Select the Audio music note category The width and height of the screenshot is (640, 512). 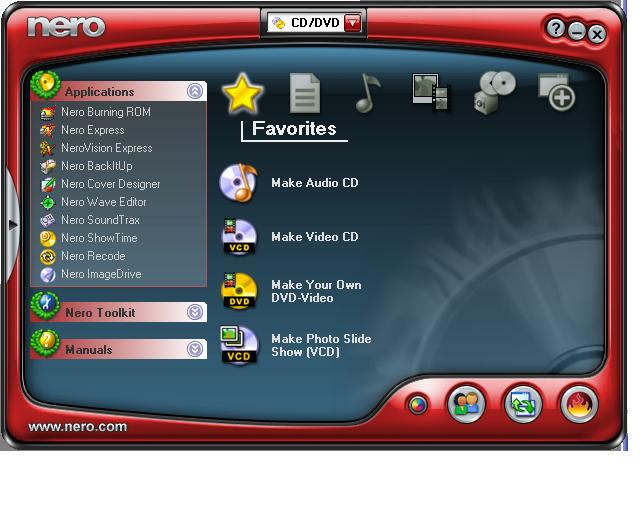click(x=368, y=93)
